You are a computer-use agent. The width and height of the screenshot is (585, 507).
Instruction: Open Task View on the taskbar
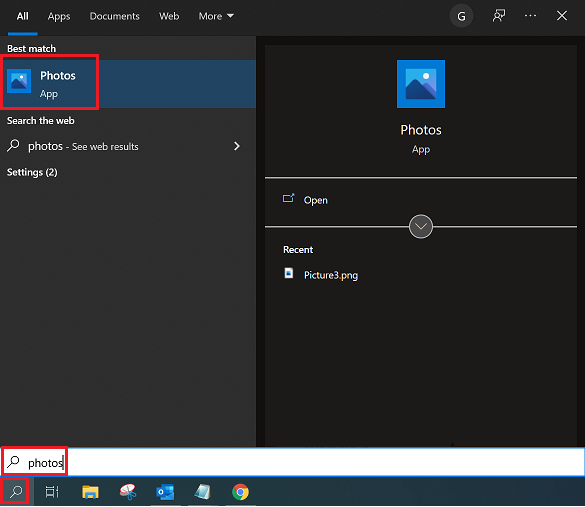point(52,492)
